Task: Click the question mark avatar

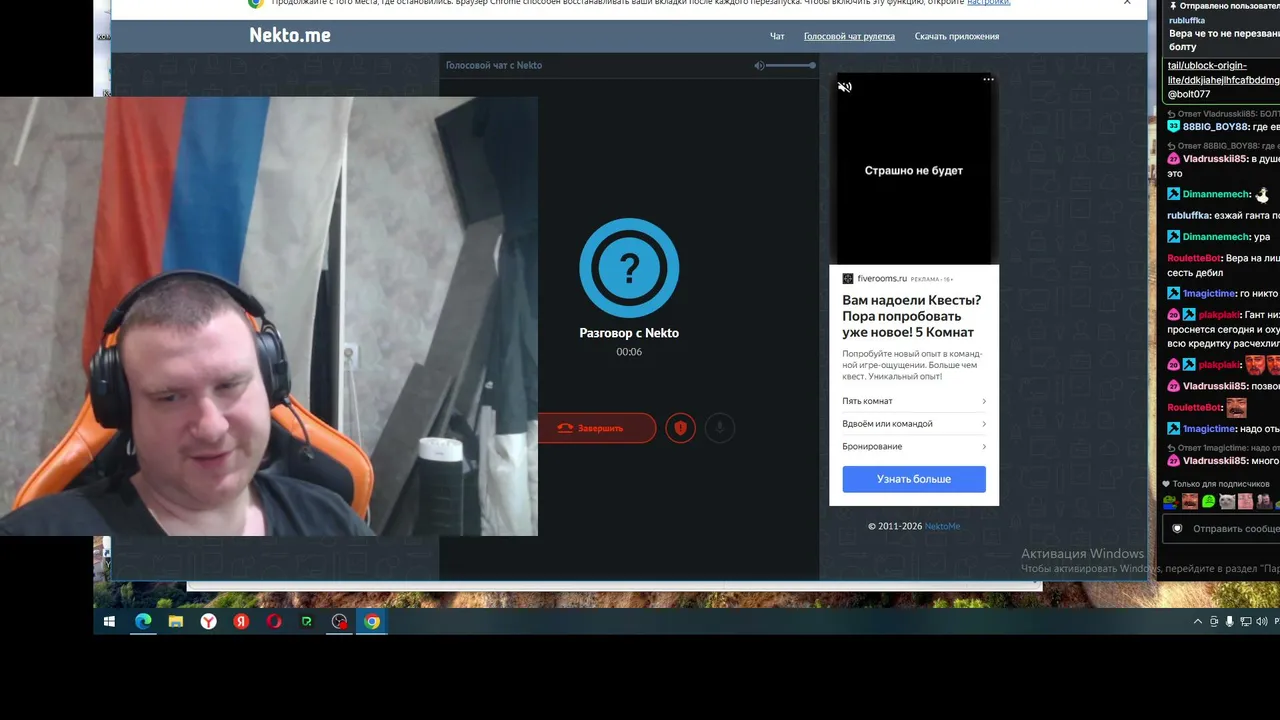Action: pyautogui.click(x=629, y=268)
